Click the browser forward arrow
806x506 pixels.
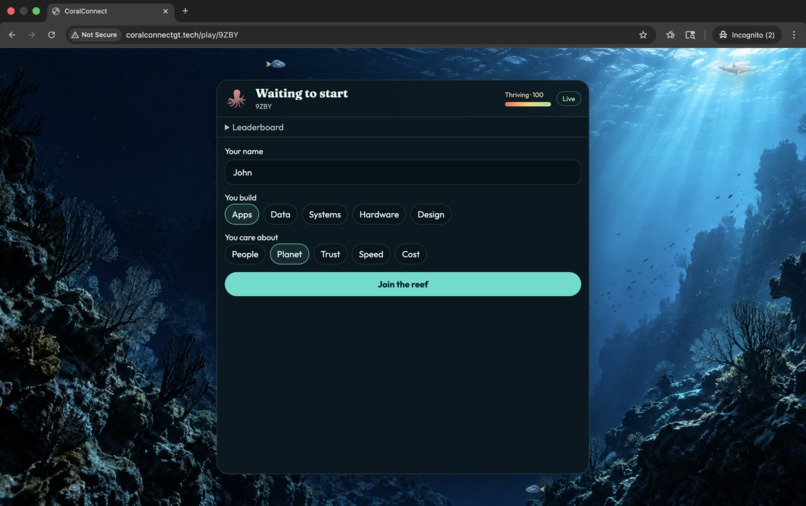tap(32, 35)
